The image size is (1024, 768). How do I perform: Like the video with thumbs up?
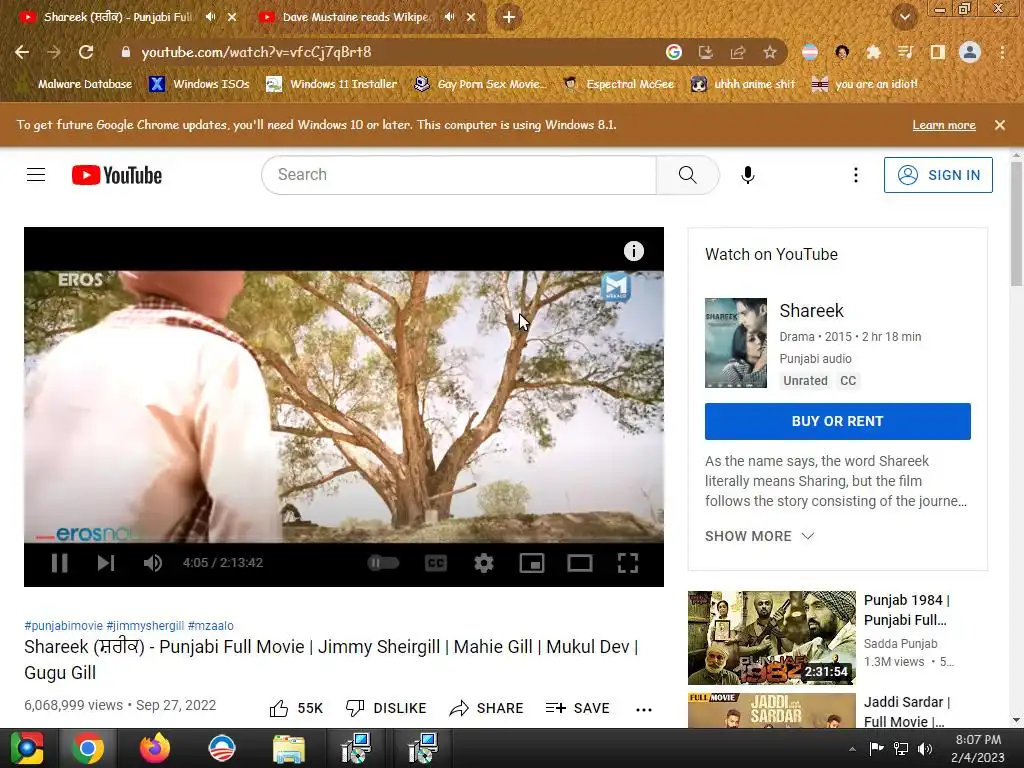(296, 709)
